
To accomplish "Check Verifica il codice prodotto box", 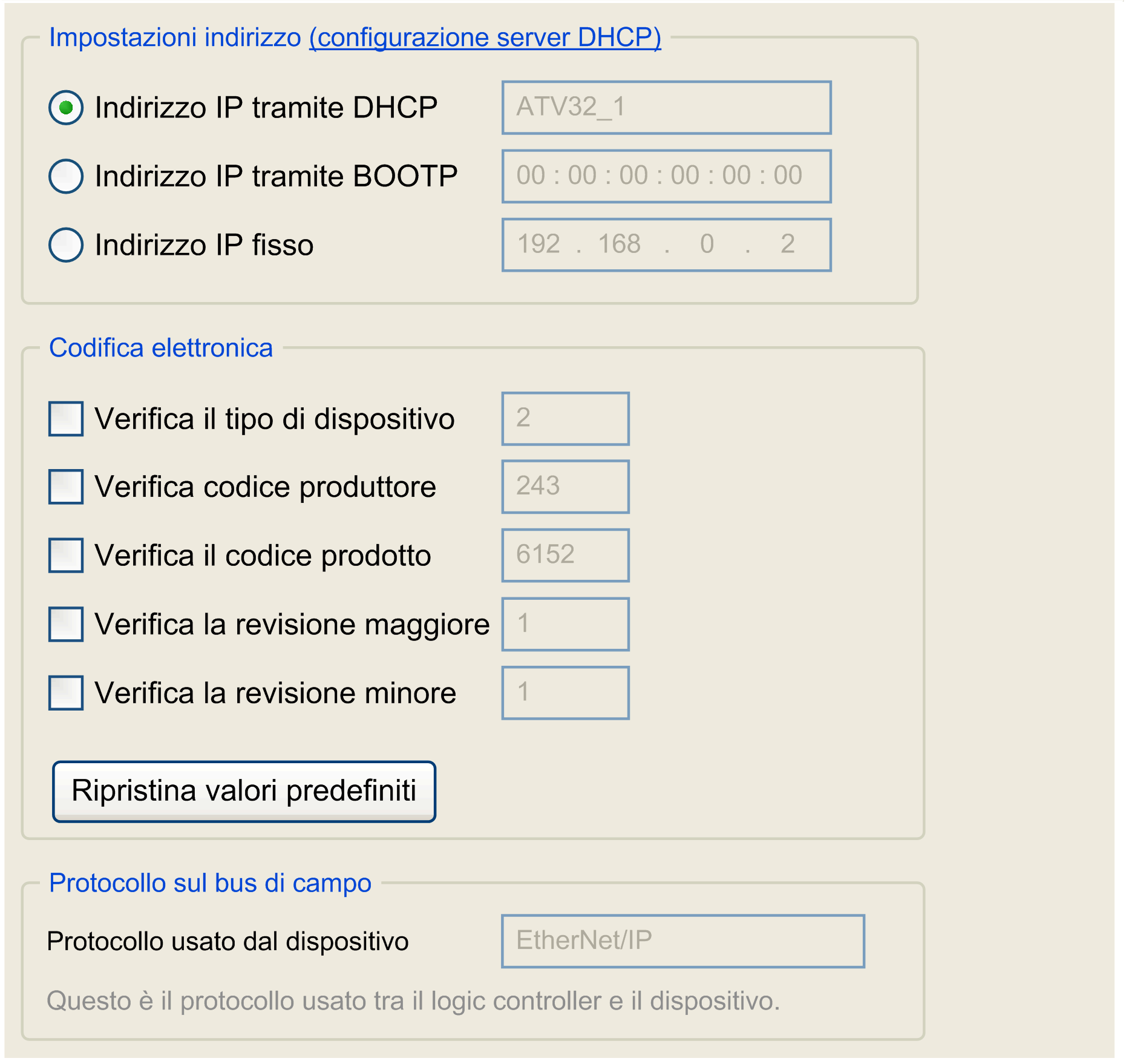I will coord(66,555).
